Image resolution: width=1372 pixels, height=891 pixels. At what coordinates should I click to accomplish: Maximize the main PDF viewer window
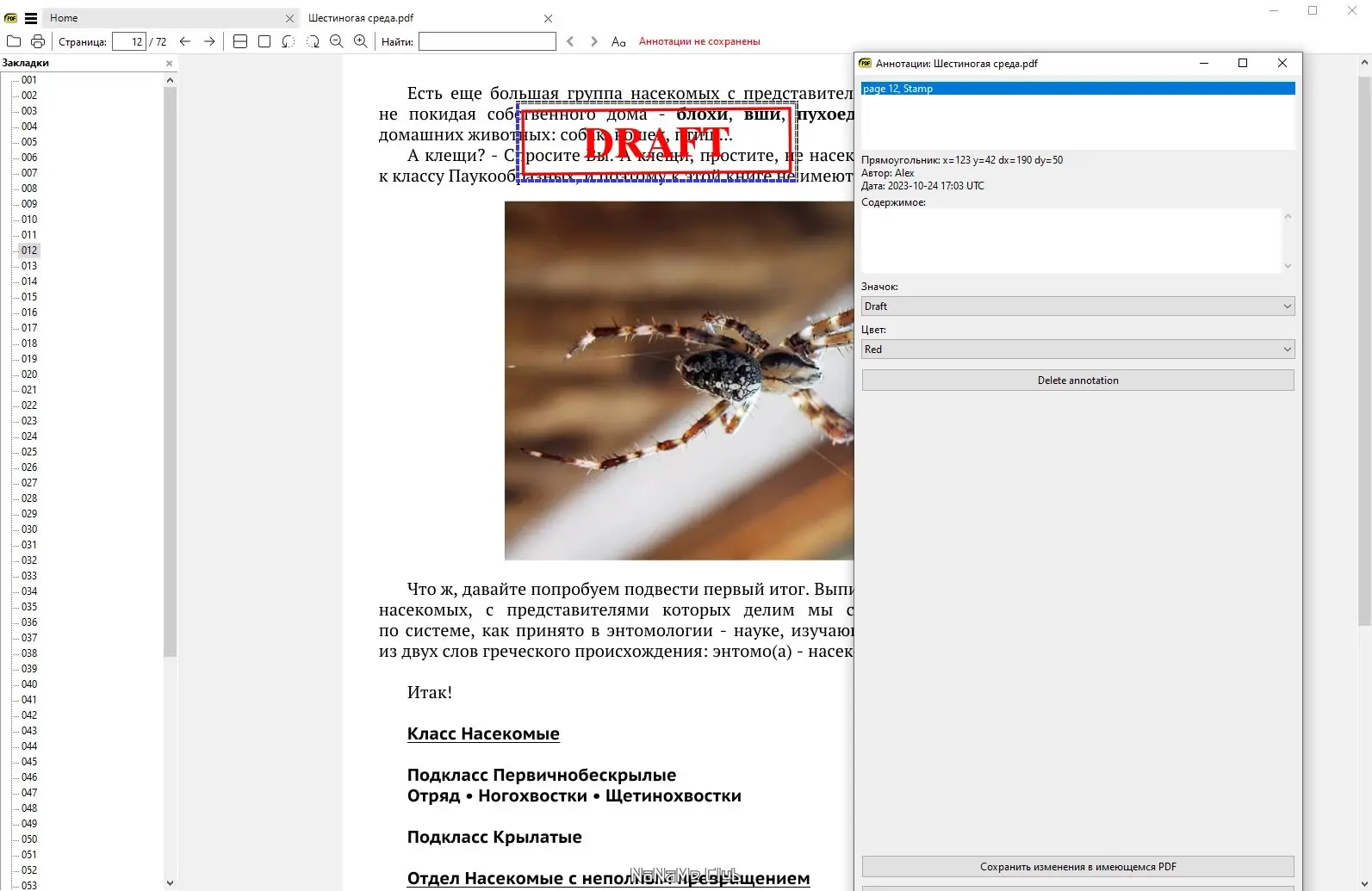pyautogui.click(x=1313, y=10)
